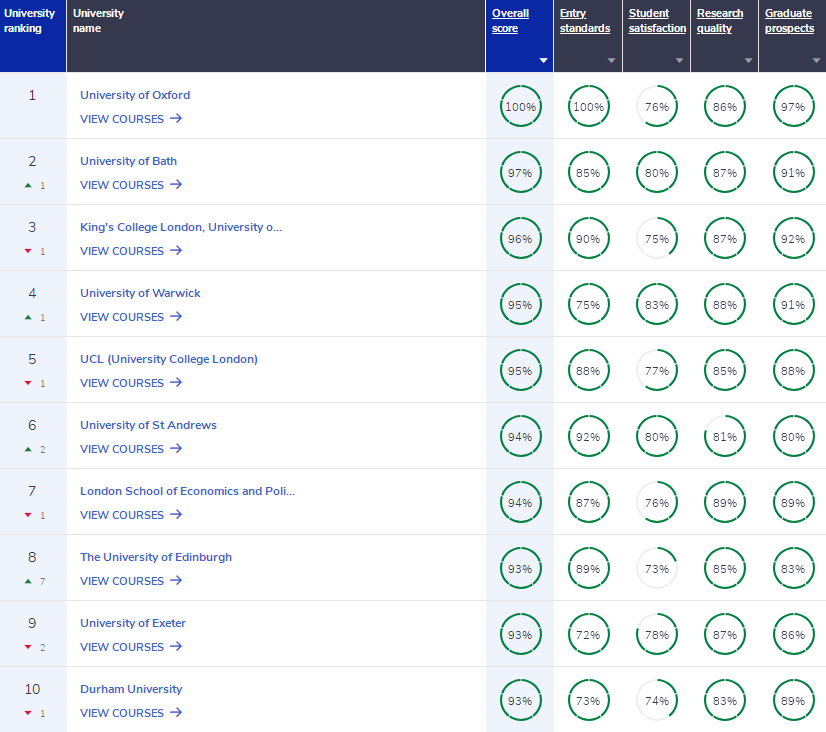Click UCL's 88% graduate prospects ring
Screen dimensions: 826x732
793,371
